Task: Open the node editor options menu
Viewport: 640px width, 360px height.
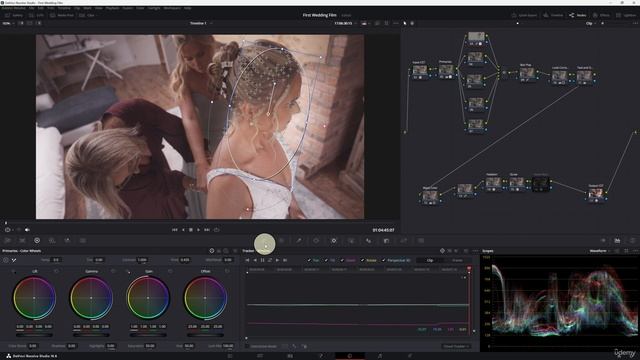Action: click(635, 23)
